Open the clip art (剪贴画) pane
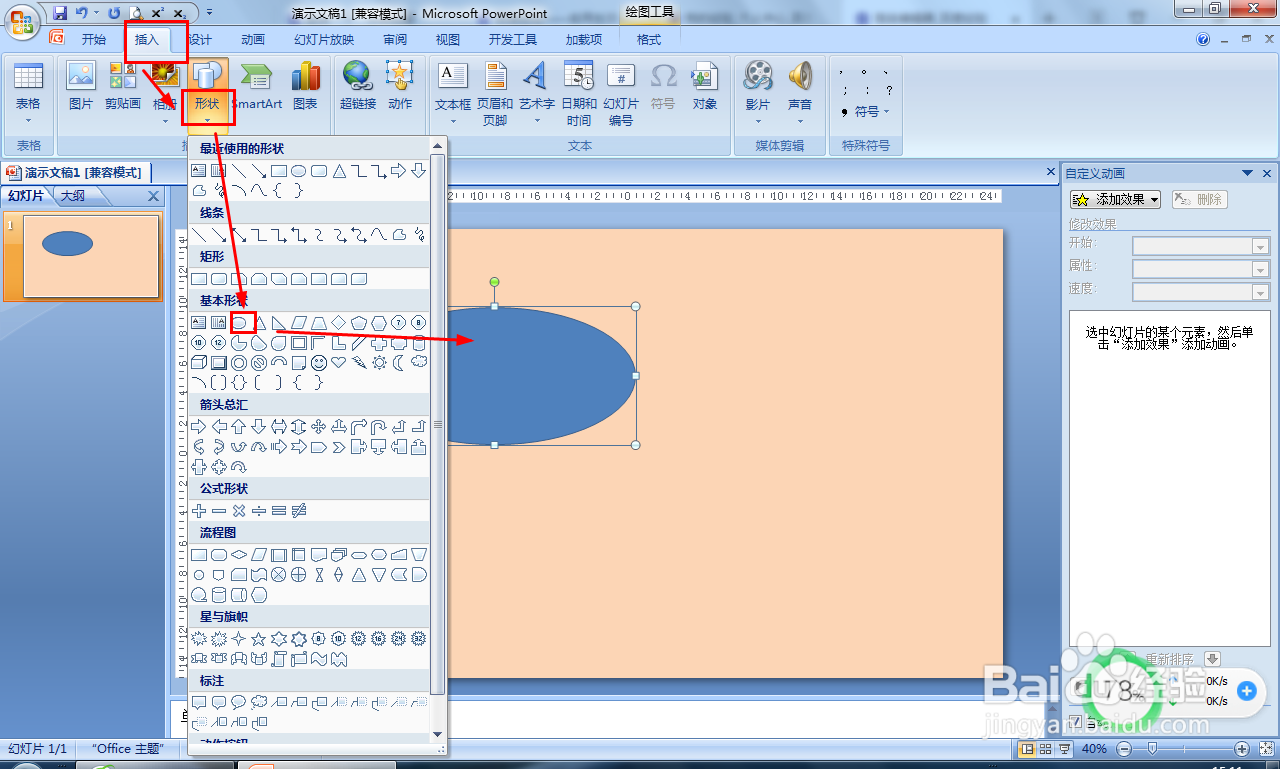This screenshot has width=1280, height=769. point(123,87)
